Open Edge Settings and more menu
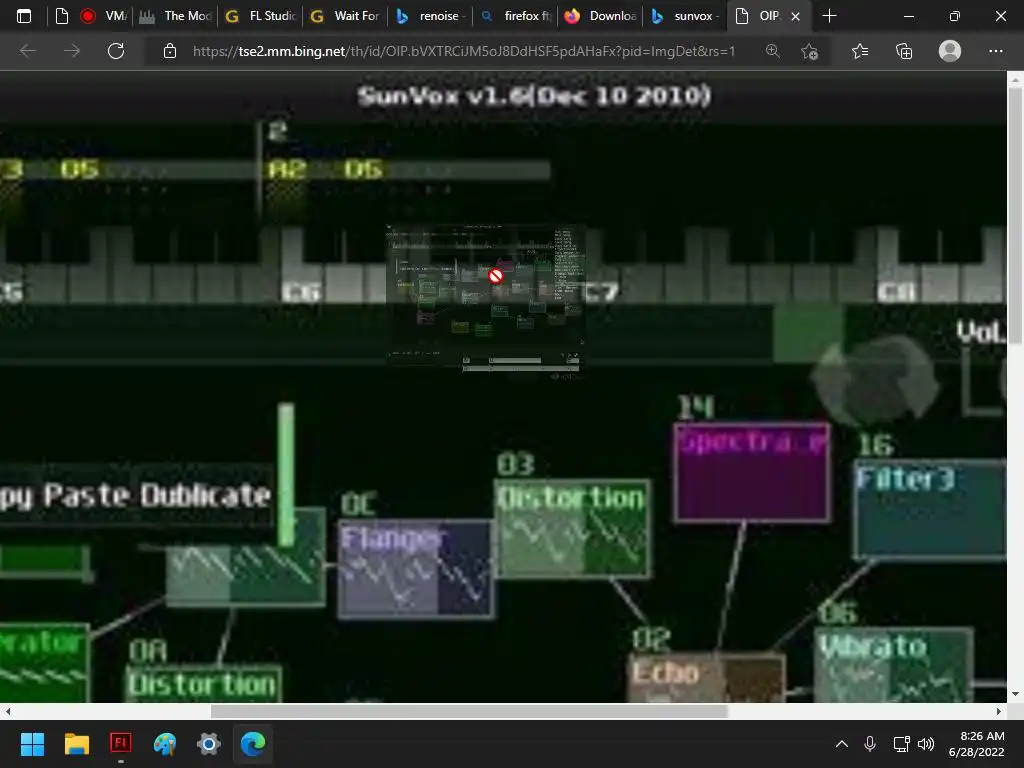Viewport: 1024px width, 768px height. [995, 51]
